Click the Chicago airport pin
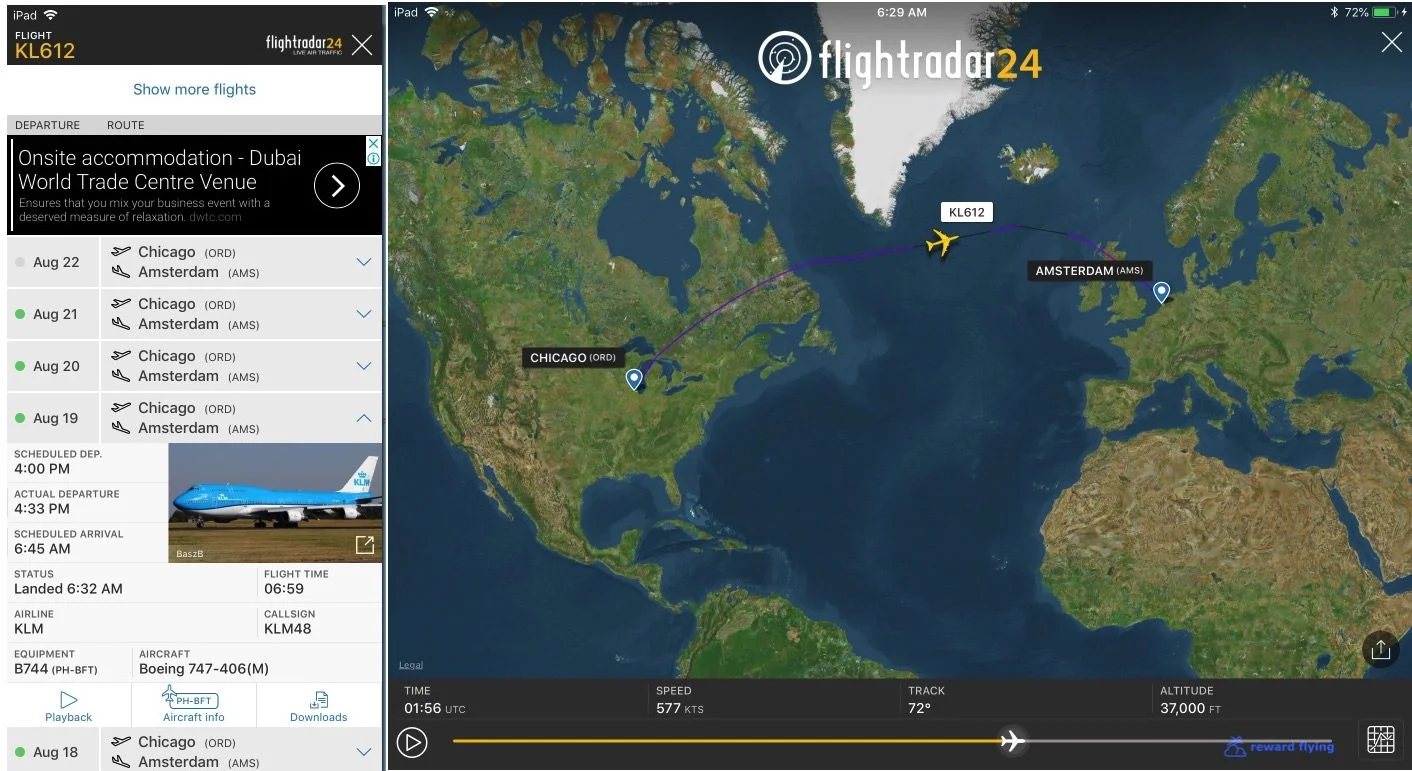 [634, 379]
